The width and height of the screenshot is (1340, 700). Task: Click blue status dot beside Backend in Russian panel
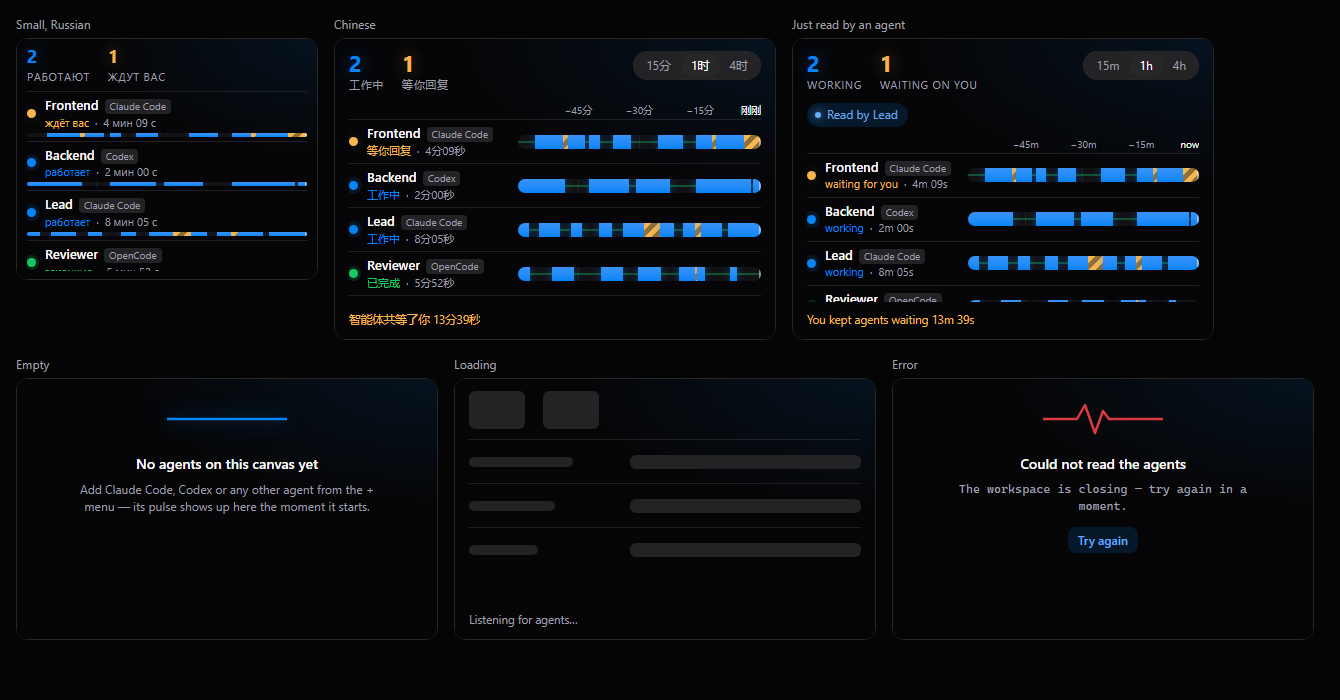pos(32,162)
